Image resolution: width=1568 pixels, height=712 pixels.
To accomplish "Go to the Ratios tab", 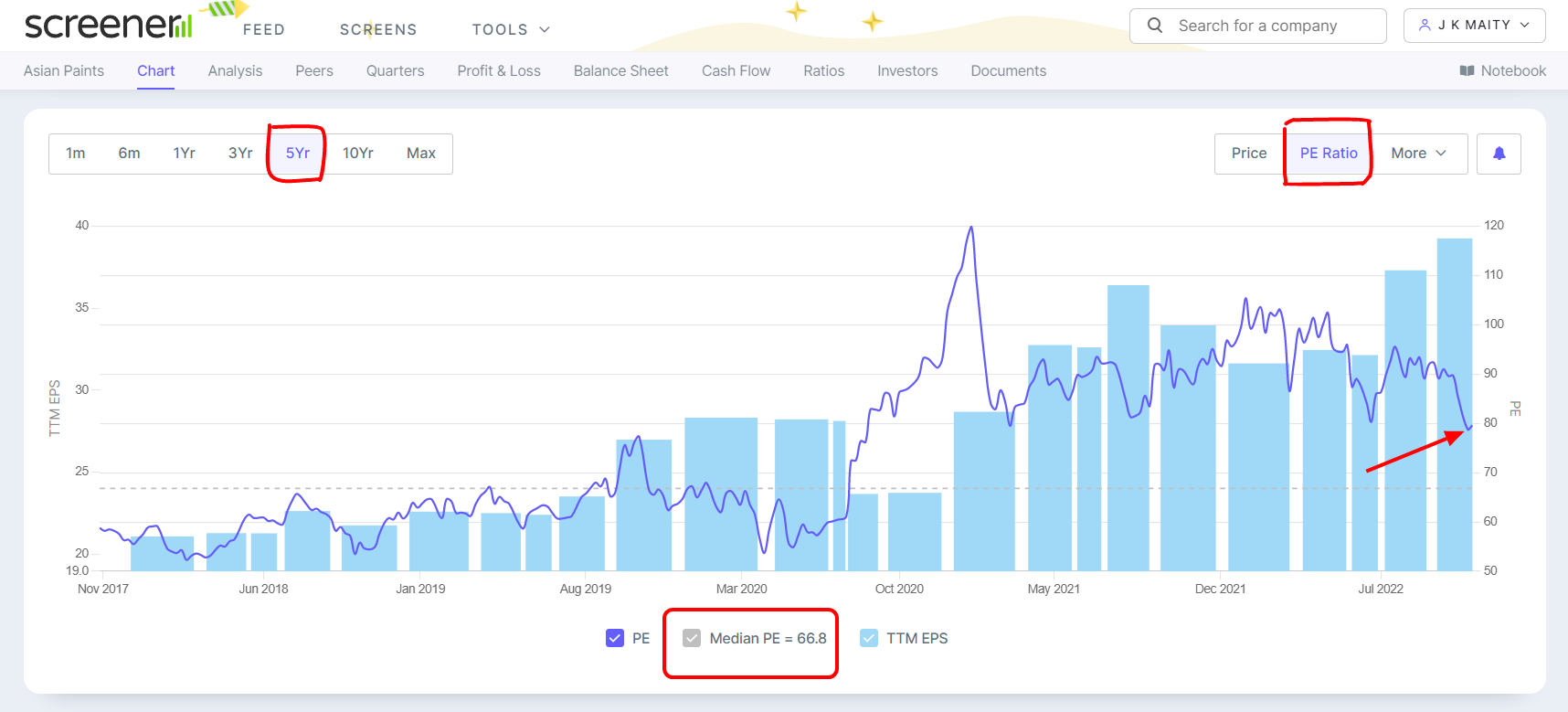I will point(824,71).
